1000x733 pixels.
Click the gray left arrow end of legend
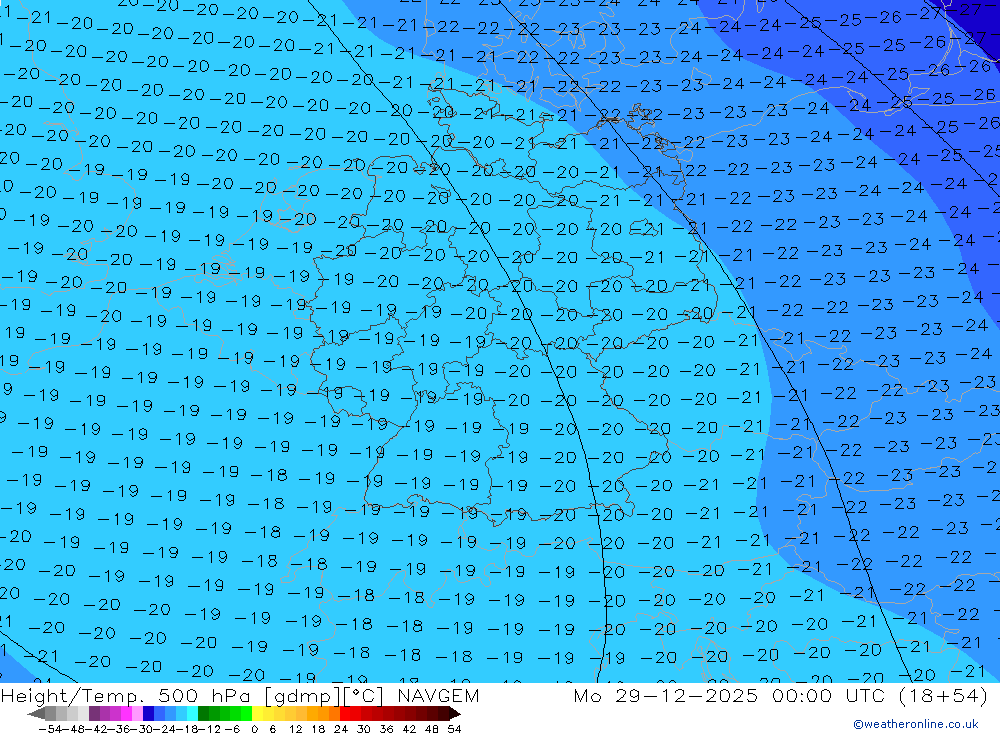coord(36,714)
